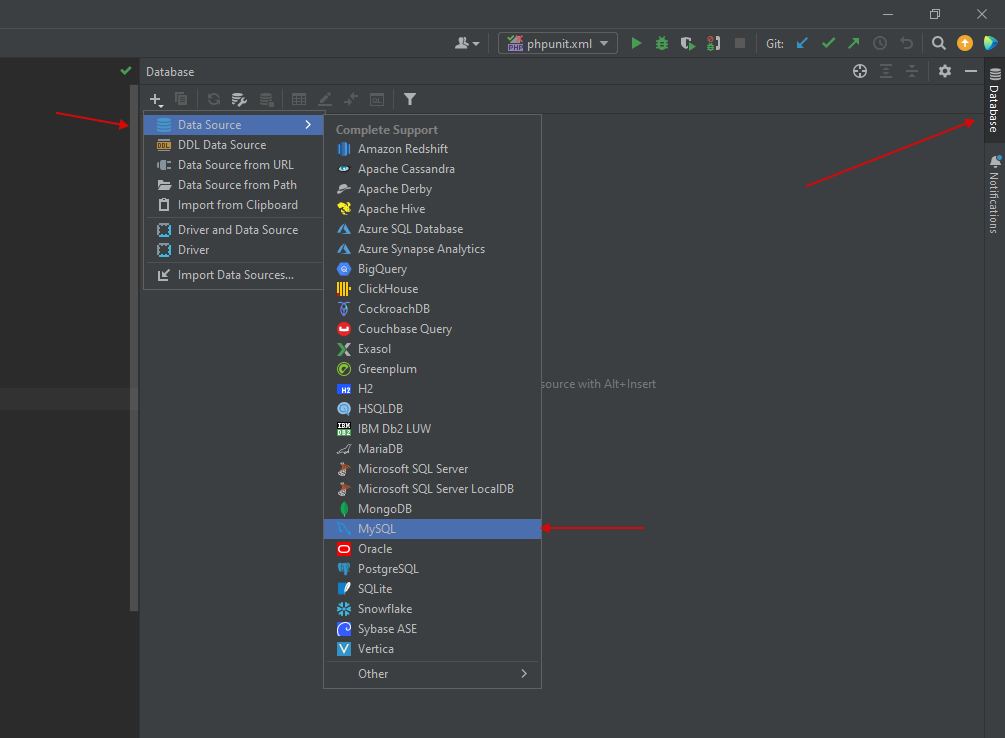
Task: Select Apache Derby in the list
Action: [x=433, y=189]
